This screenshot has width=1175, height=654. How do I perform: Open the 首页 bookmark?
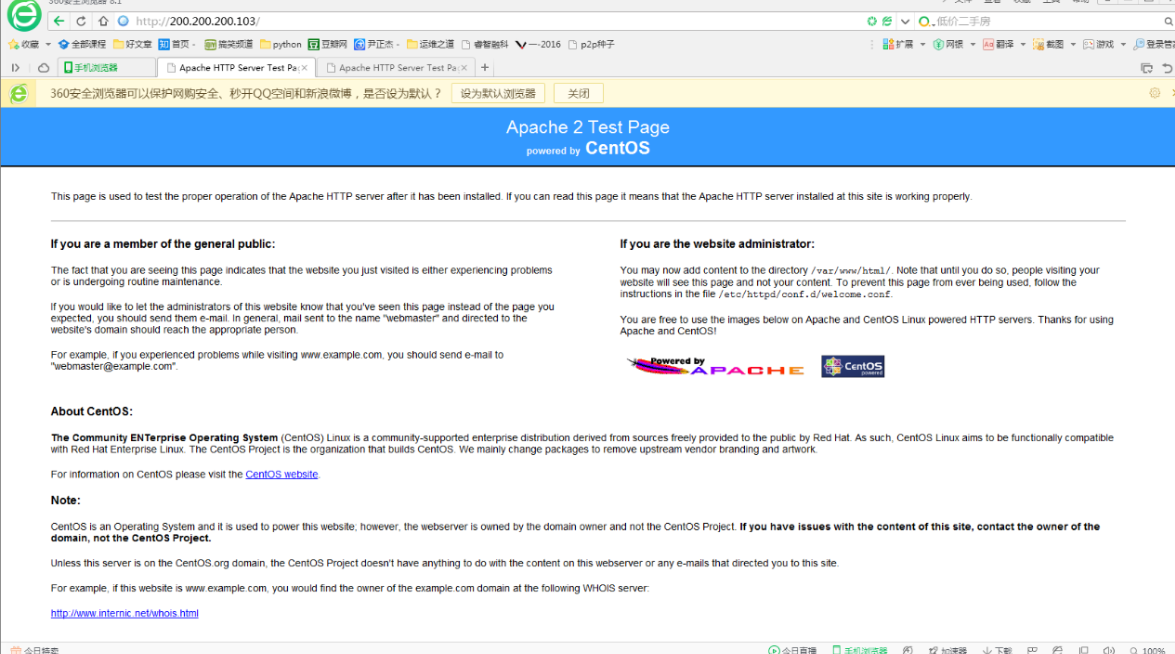(x=177, y=44)
